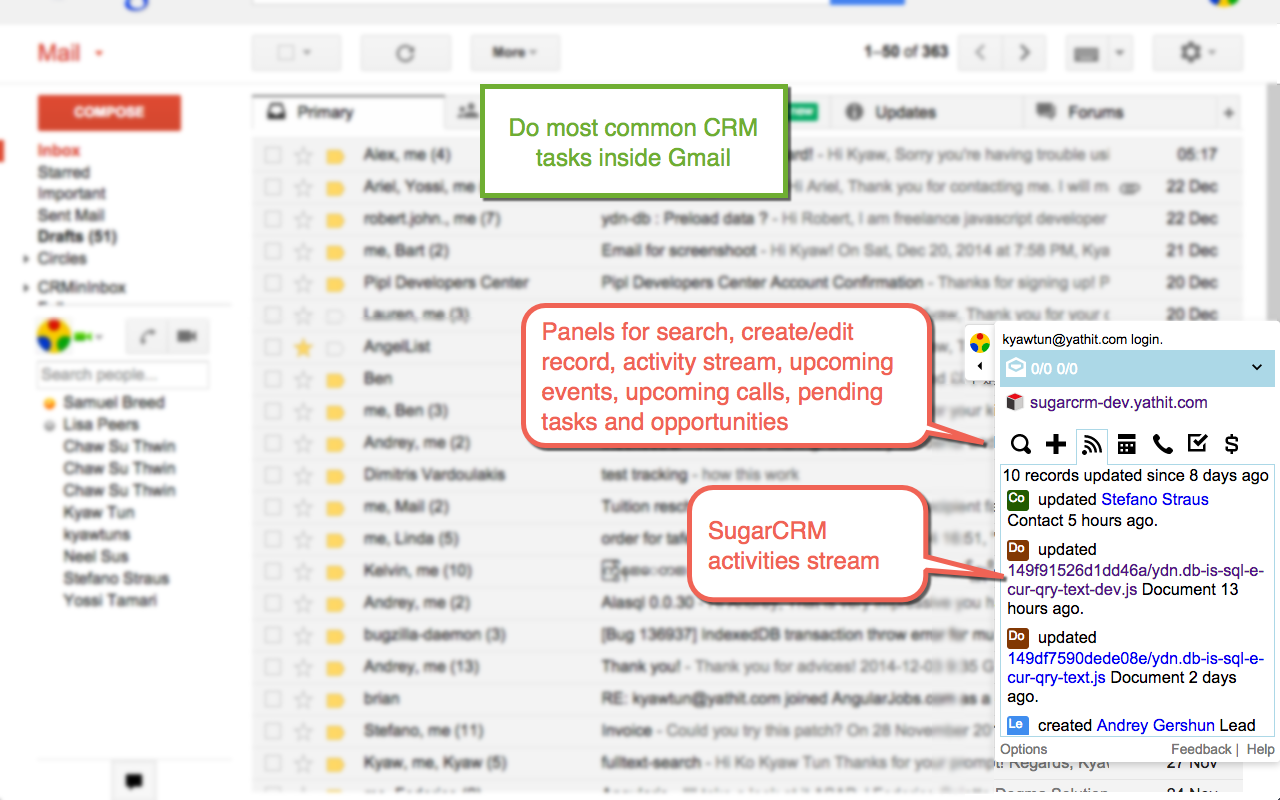Open chat with Yossi Tamari

click(x=110, y=601)
